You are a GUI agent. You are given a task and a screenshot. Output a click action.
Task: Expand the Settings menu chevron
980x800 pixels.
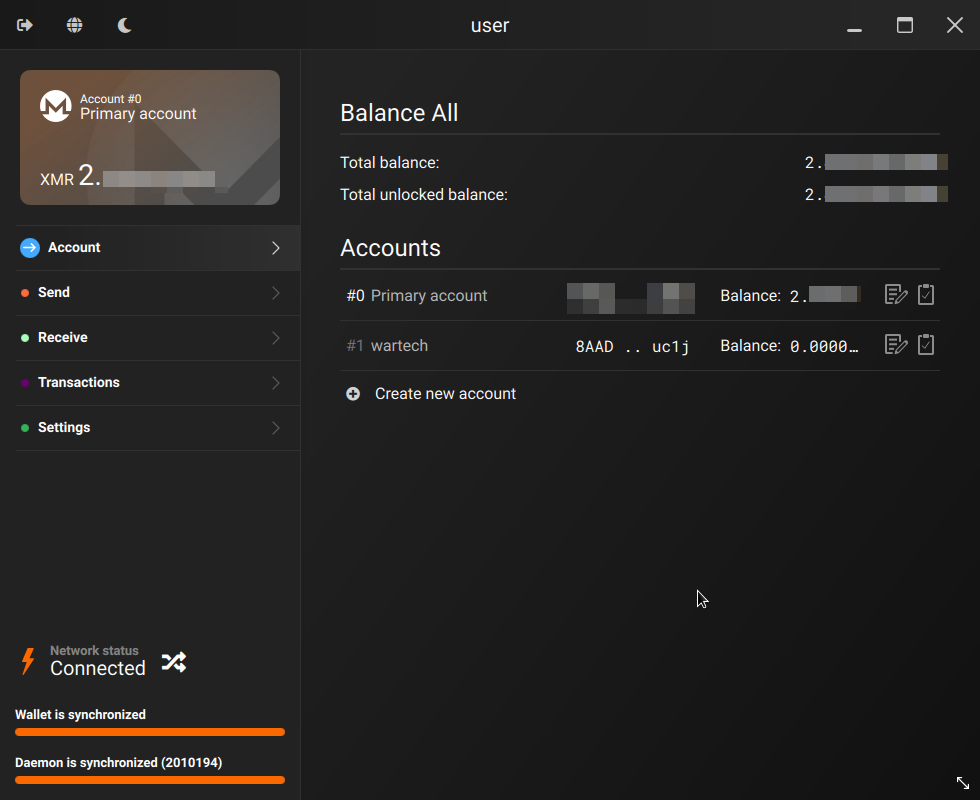tap(276, 428)
